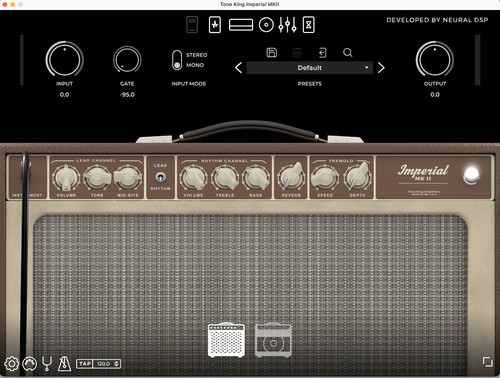Click the window resize icon
Screen dimensions: 500x378
[x=488, y=362]
